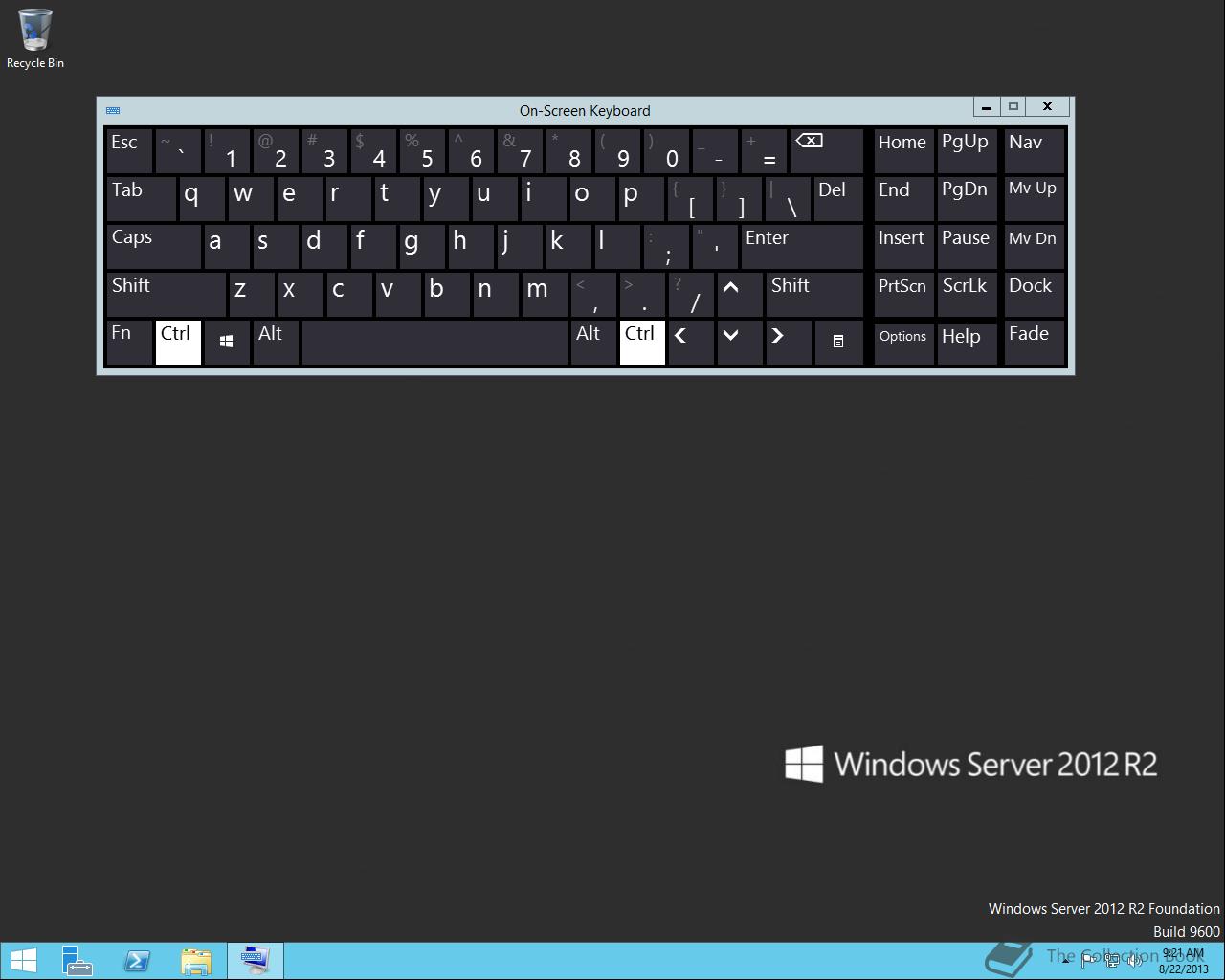
Task: Click the left bracket key
Action: pos(691,199)
